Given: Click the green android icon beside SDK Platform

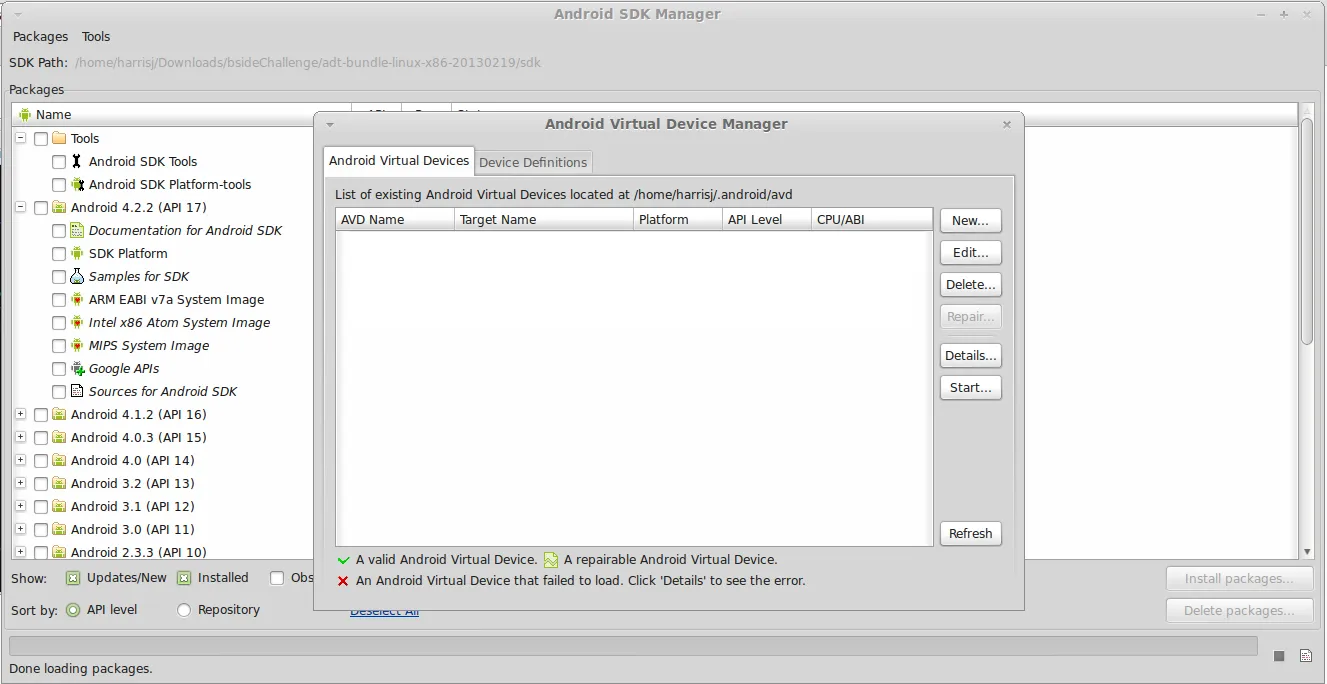Looking at the screenshot, I should click(x=77, y=253).
